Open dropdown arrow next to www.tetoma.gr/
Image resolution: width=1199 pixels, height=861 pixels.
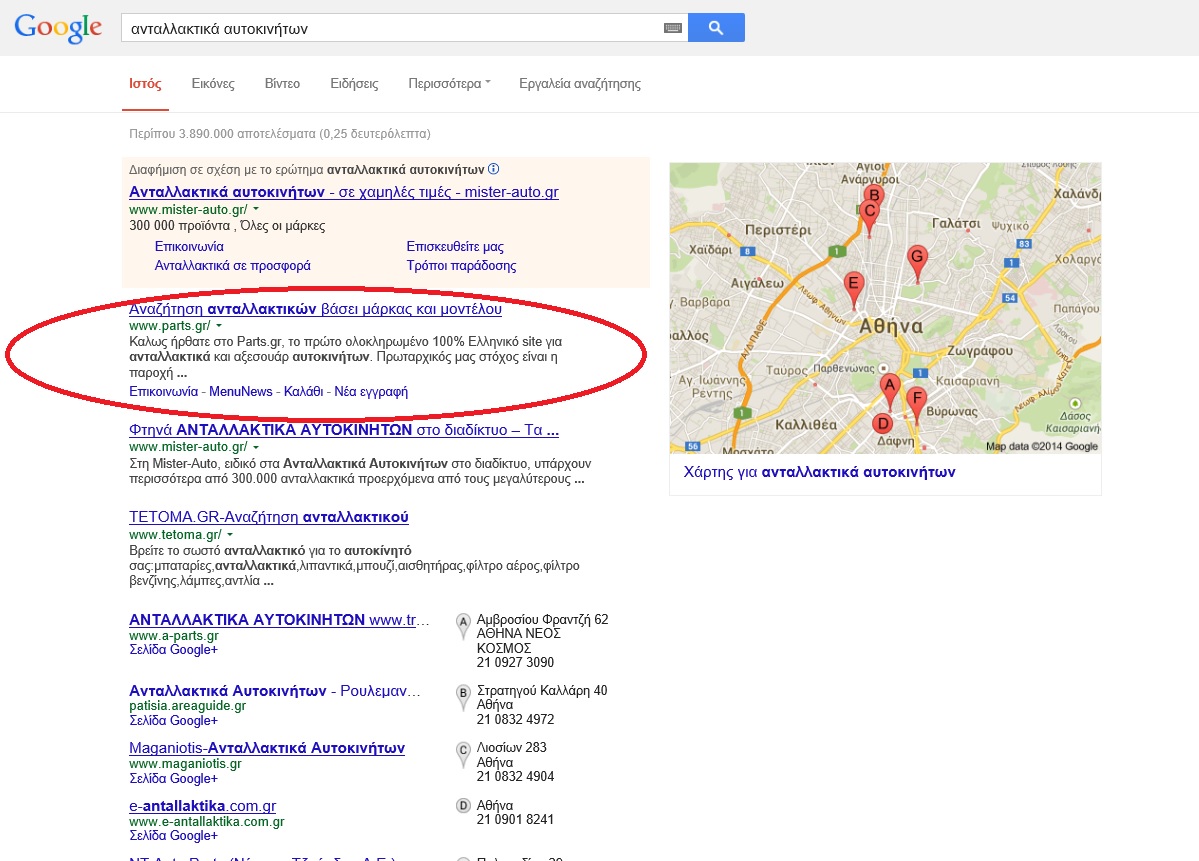click(229, 534)
